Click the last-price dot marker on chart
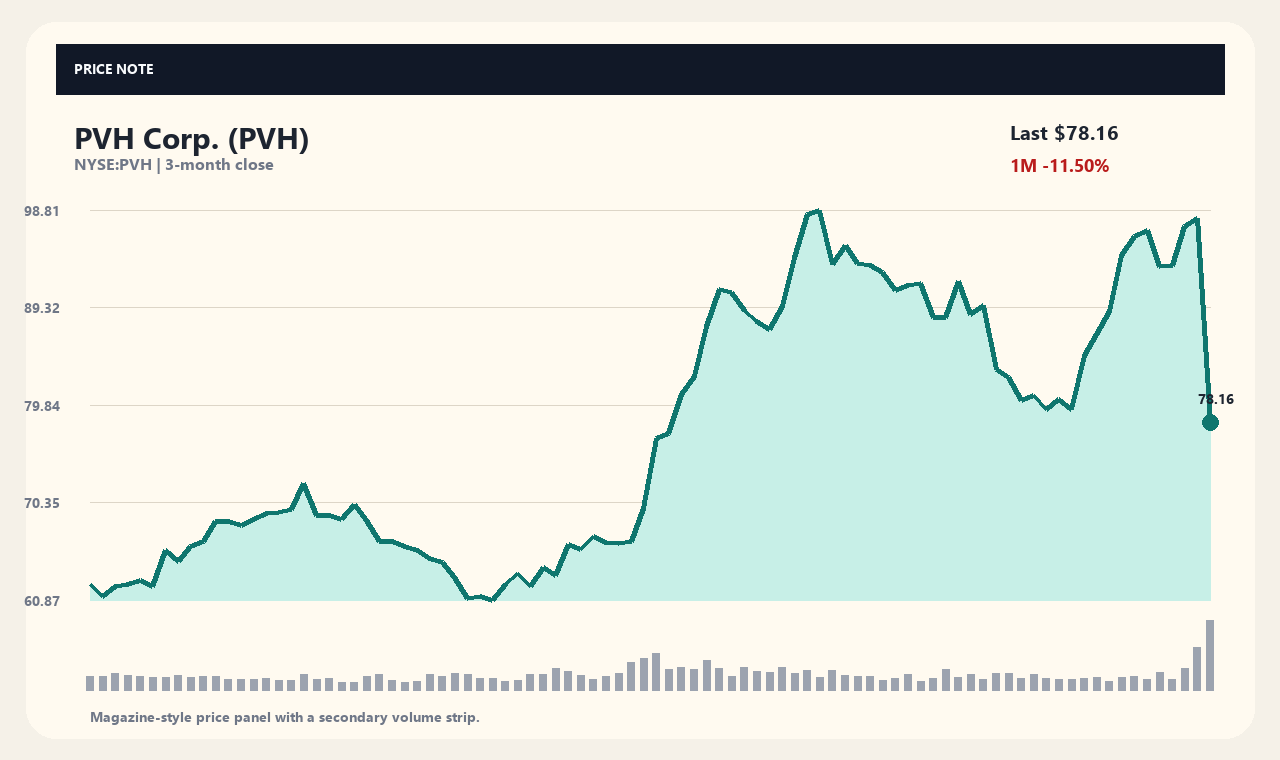 point(1210,423)
